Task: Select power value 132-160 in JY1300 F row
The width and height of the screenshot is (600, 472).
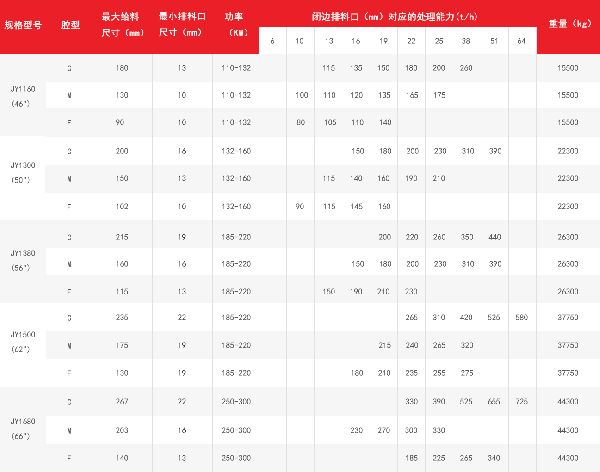Action: [236, 206]
